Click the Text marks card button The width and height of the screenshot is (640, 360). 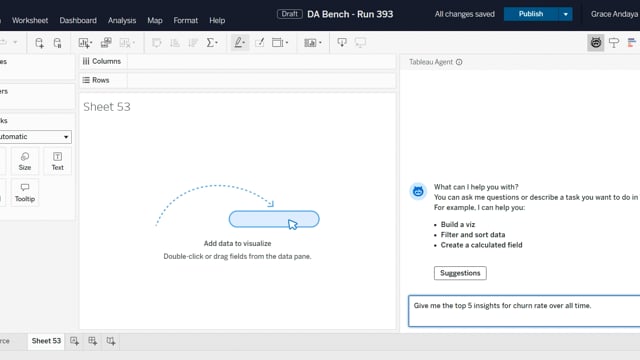tap(58, 162)
